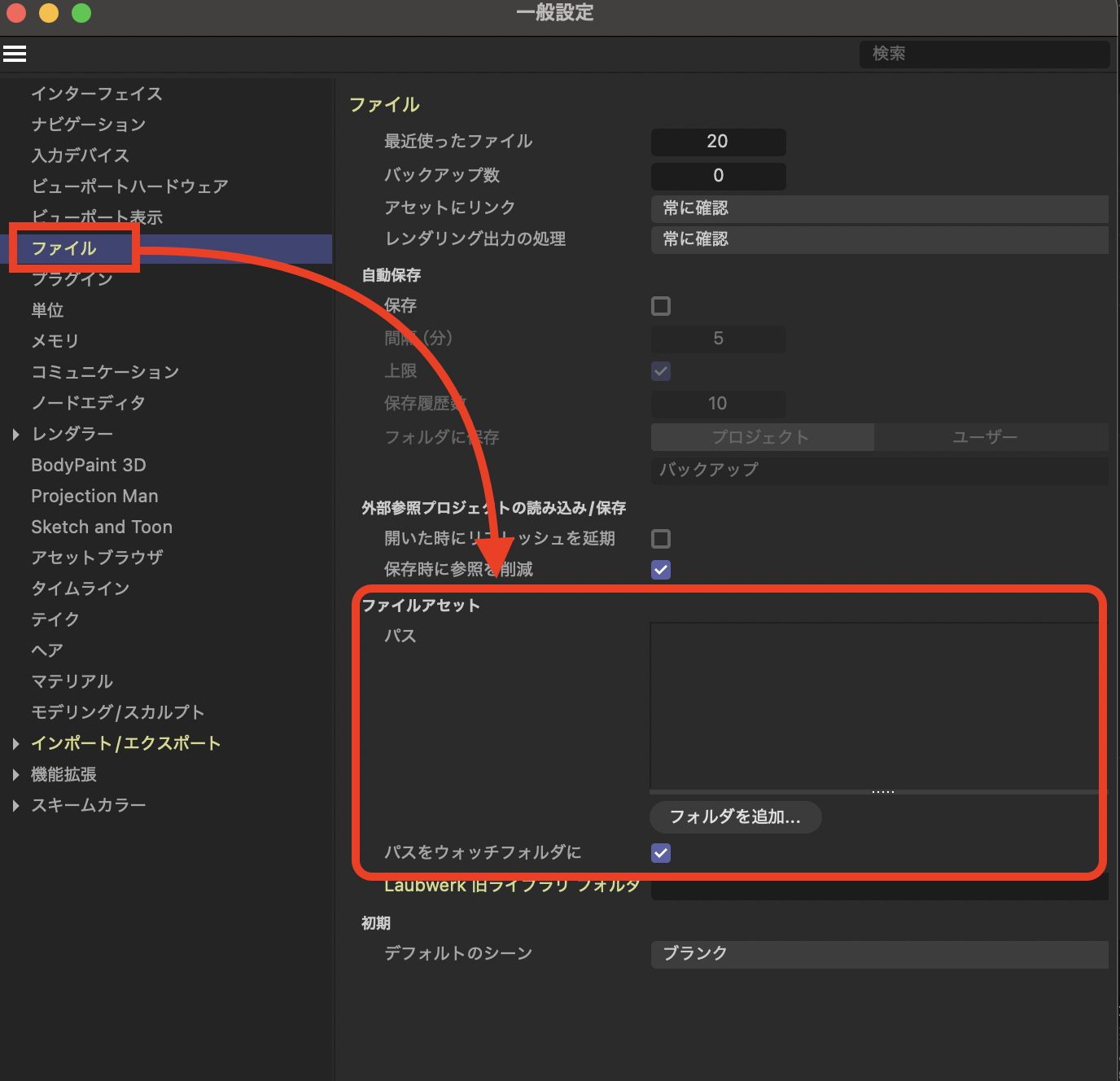Uncheck 保存時に参照を削減 checkbox
Screen dimensions: 1120x1081
[x=661, y=570]
